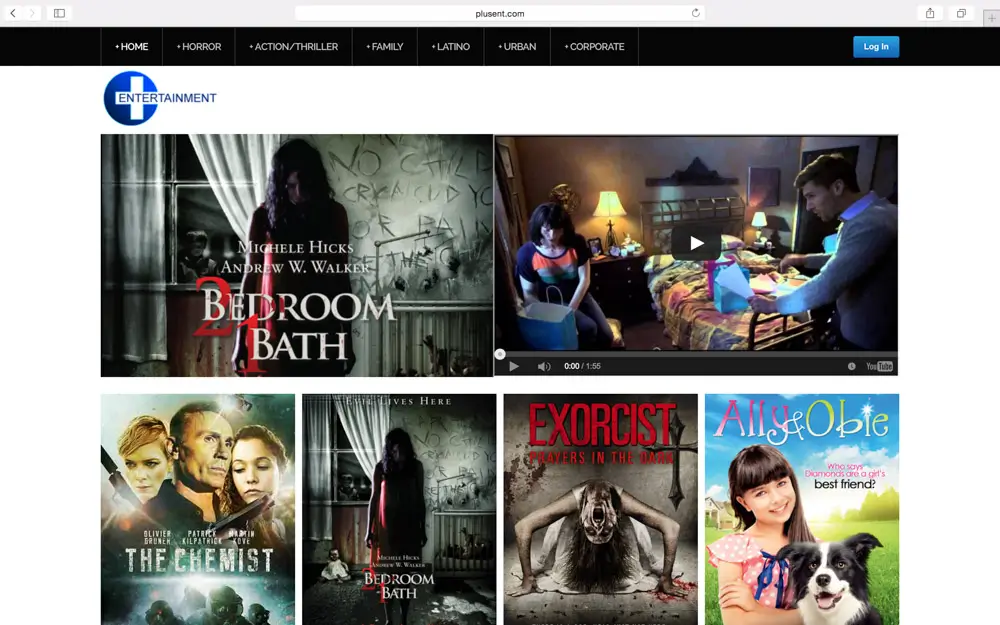Open the Horror menu item

199,47
